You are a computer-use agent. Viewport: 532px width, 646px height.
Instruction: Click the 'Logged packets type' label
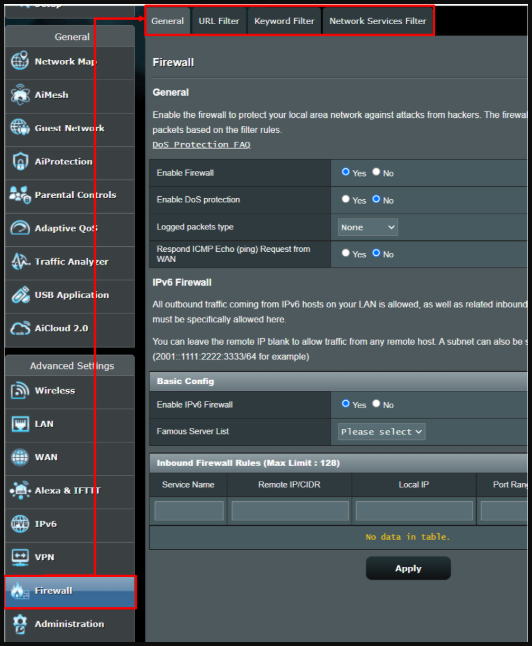[x=195, y=227]
